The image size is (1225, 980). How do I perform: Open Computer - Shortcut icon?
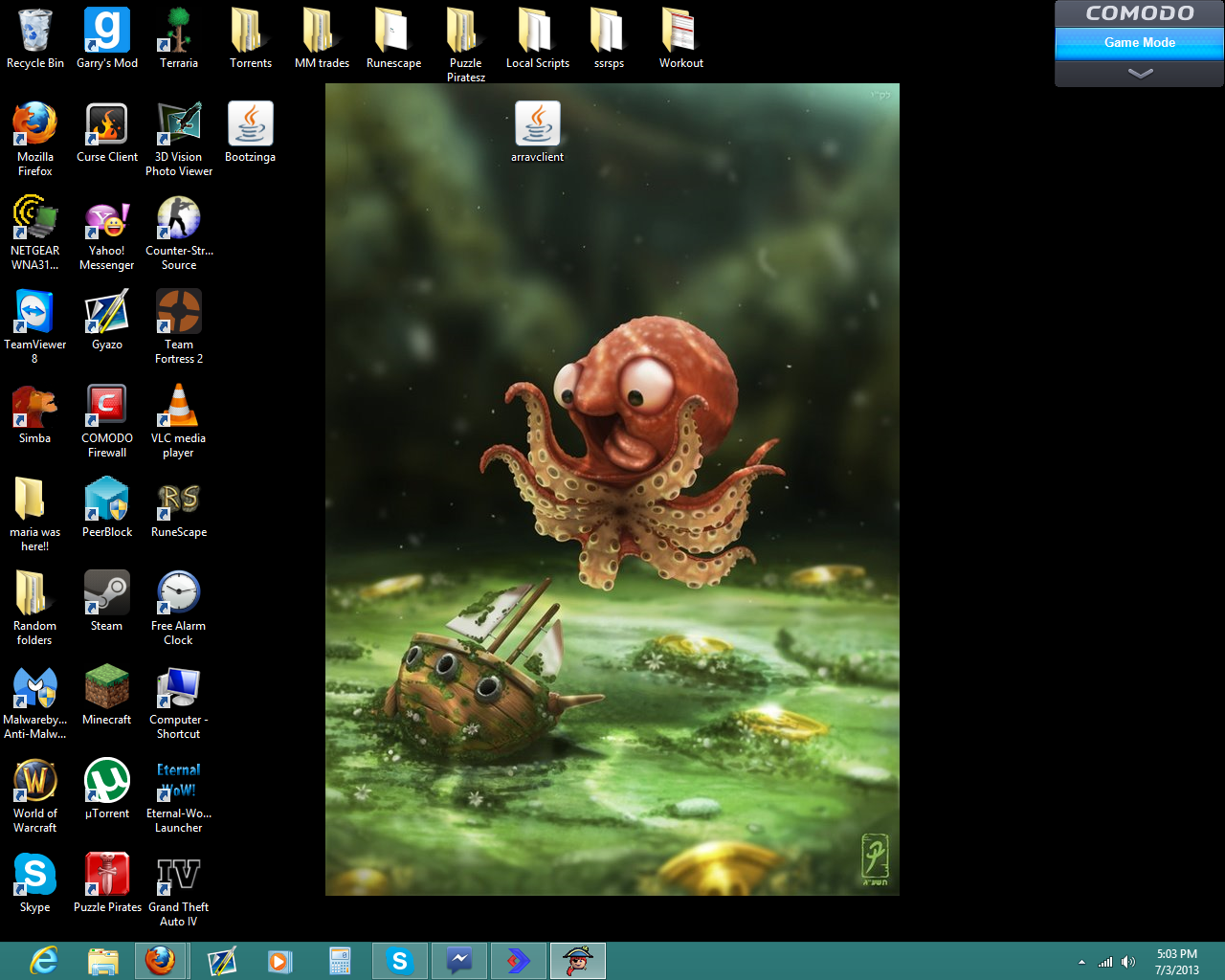[179, 702]
